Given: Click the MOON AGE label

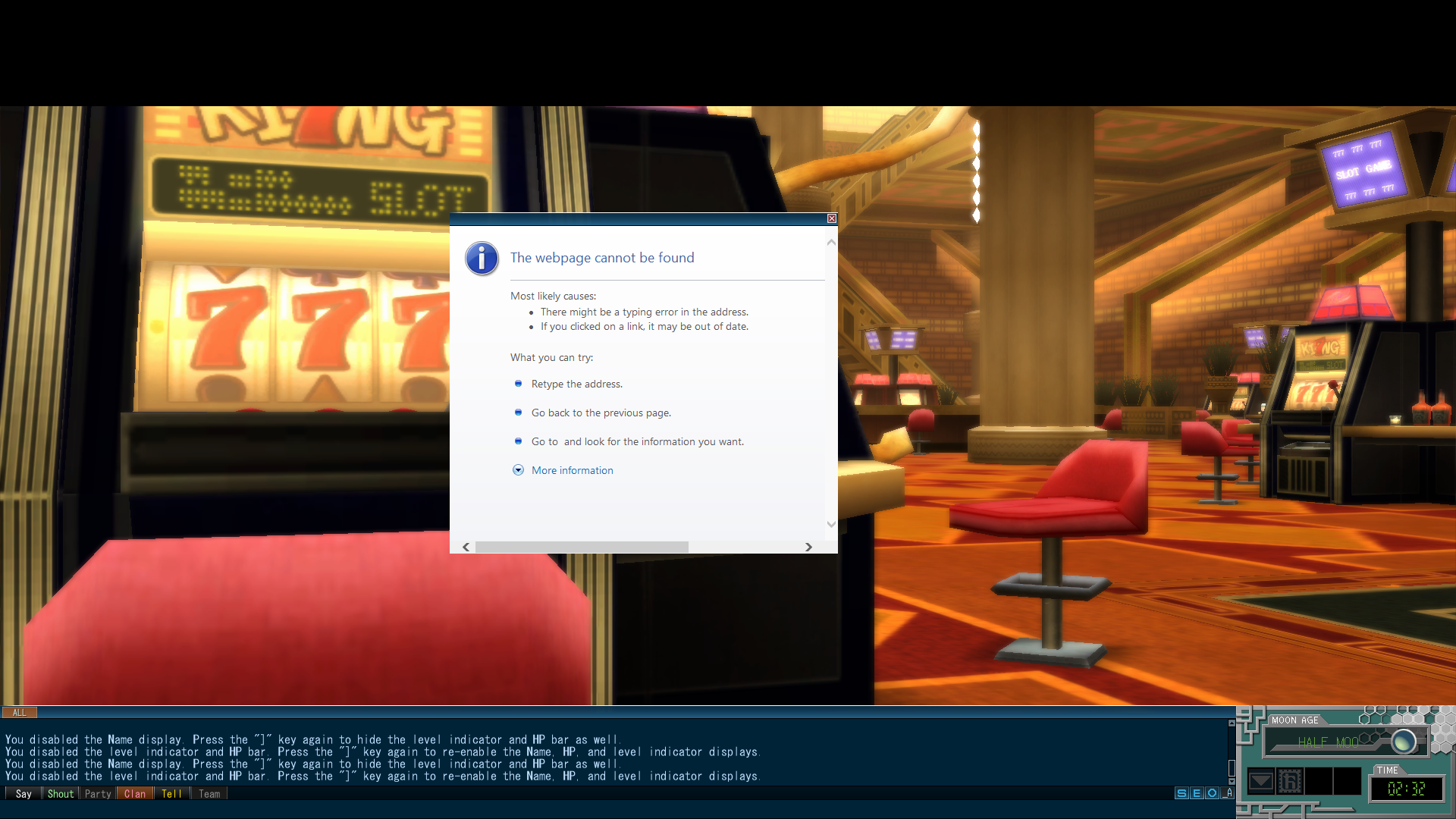Looking at the screenshot, I should point(1295,720).
